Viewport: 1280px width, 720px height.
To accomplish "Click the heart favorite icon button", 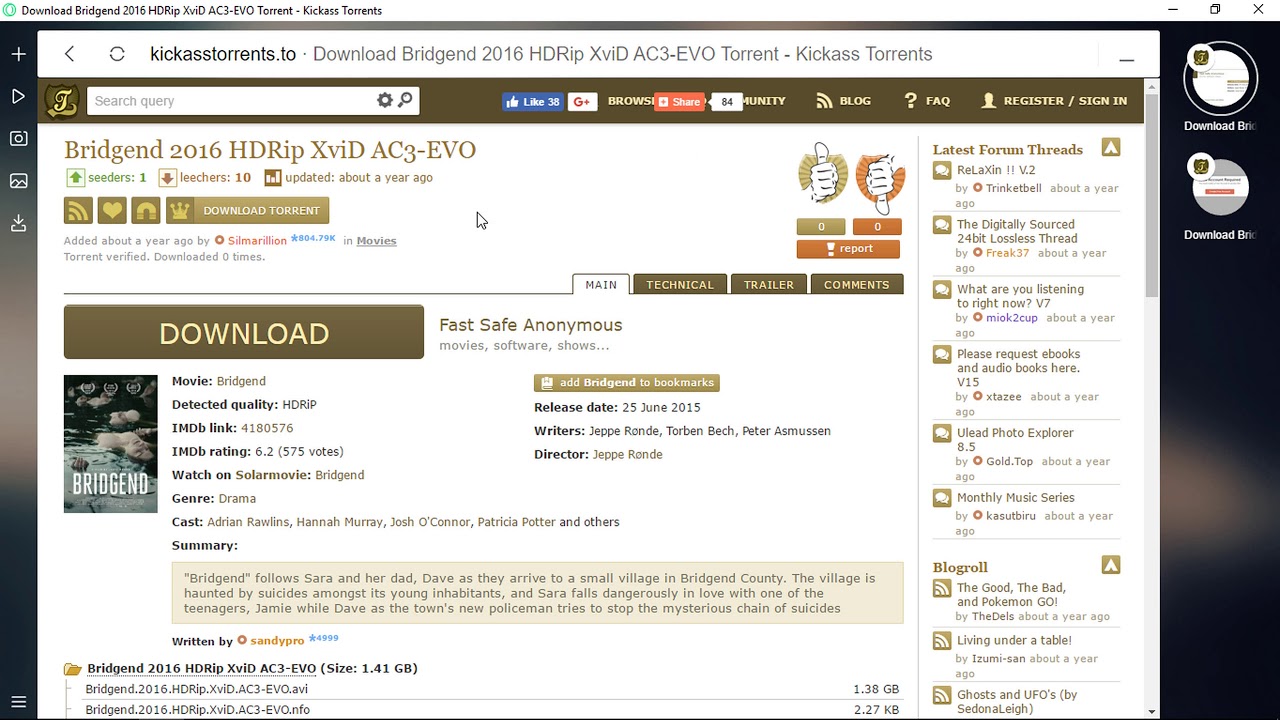I will coord(112,210).
